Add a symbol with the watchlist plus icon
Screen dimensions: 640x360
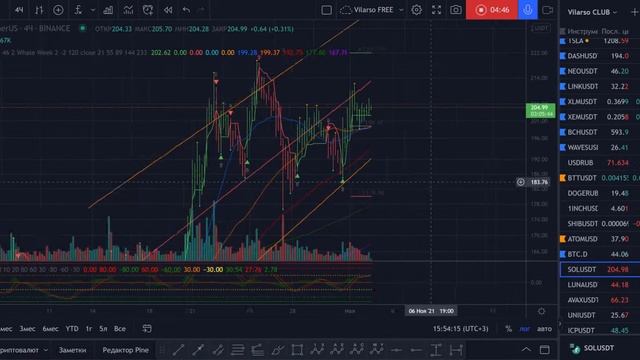[x=635, y=12]
